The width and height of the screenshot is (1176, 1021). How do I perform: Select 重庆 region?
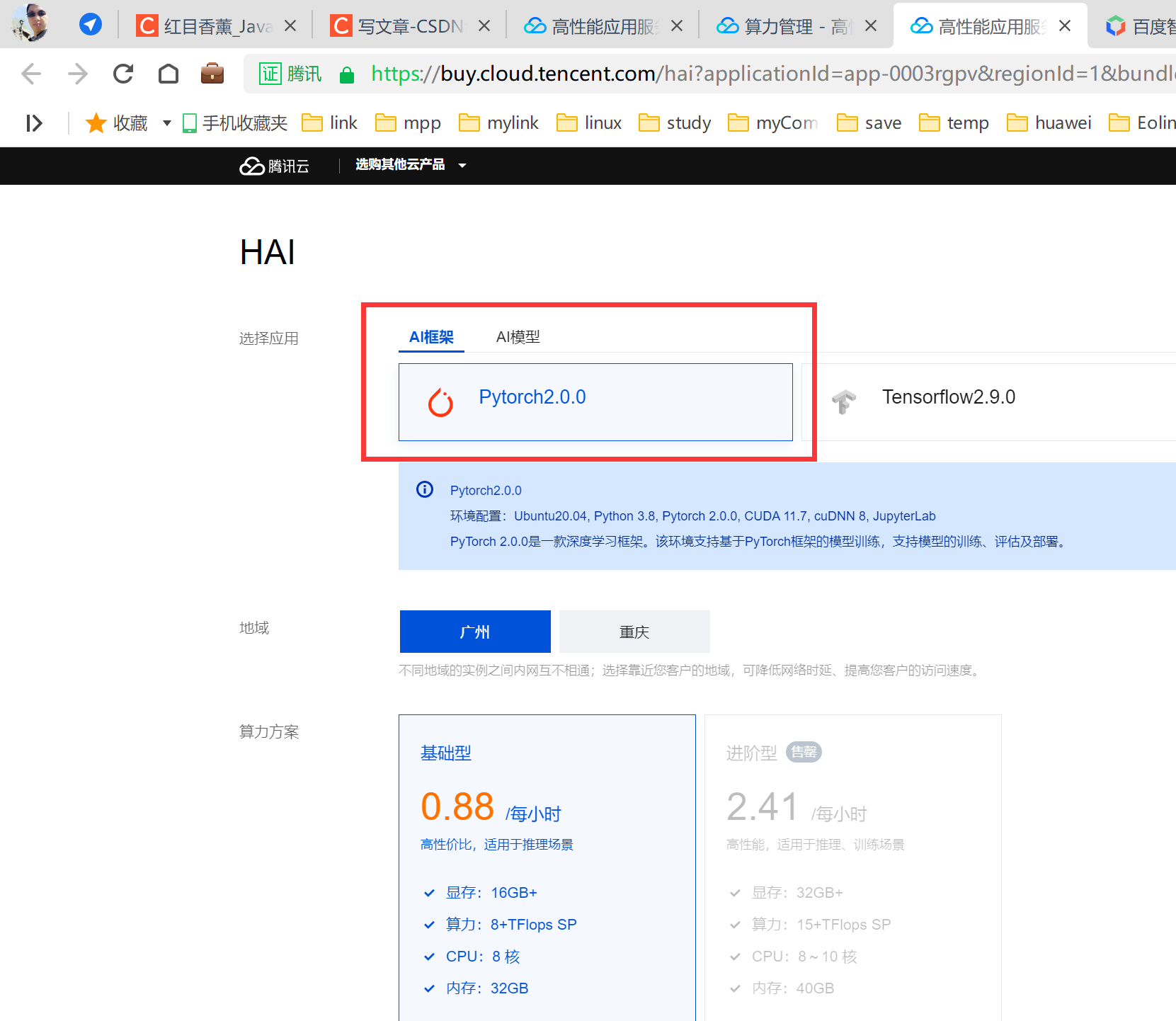coord(634,632)
